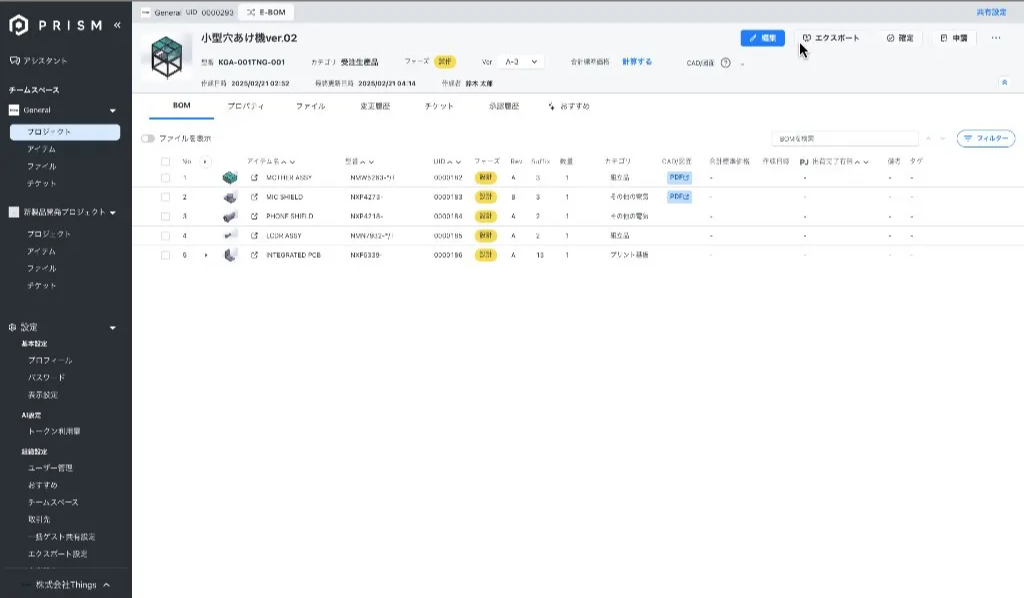Toggle the ファイルを表示 switch

click(x=148, y=139)
